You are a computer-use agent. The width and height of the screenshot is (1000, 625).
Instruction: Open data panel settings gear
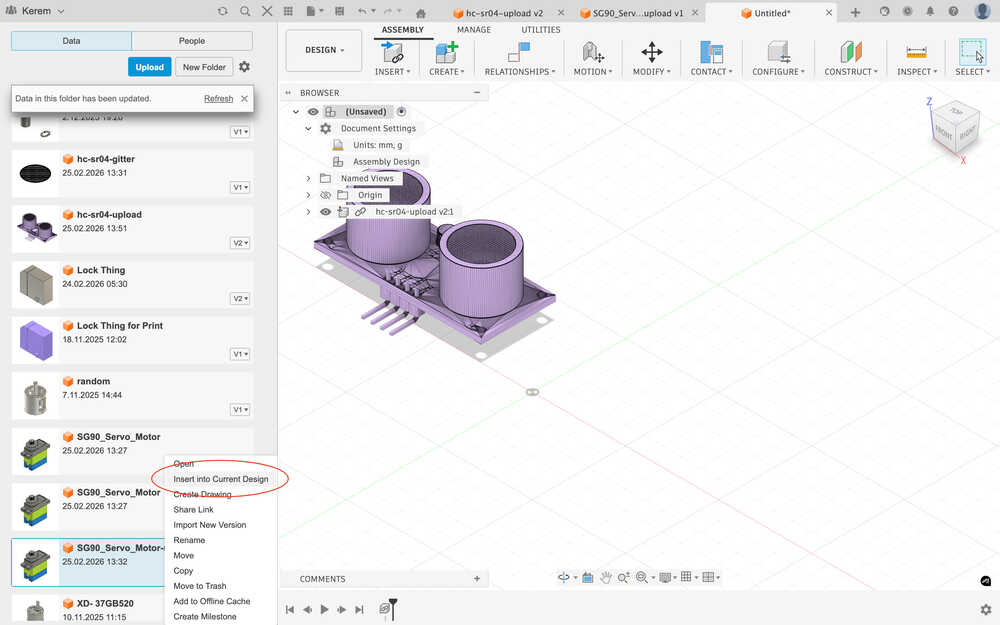click(244, 66)
